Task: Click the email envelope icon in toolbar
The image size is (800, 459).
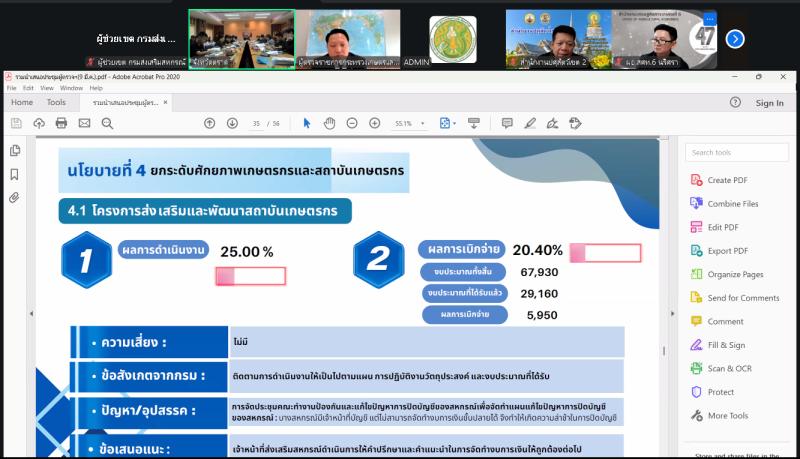Action: 84,123
